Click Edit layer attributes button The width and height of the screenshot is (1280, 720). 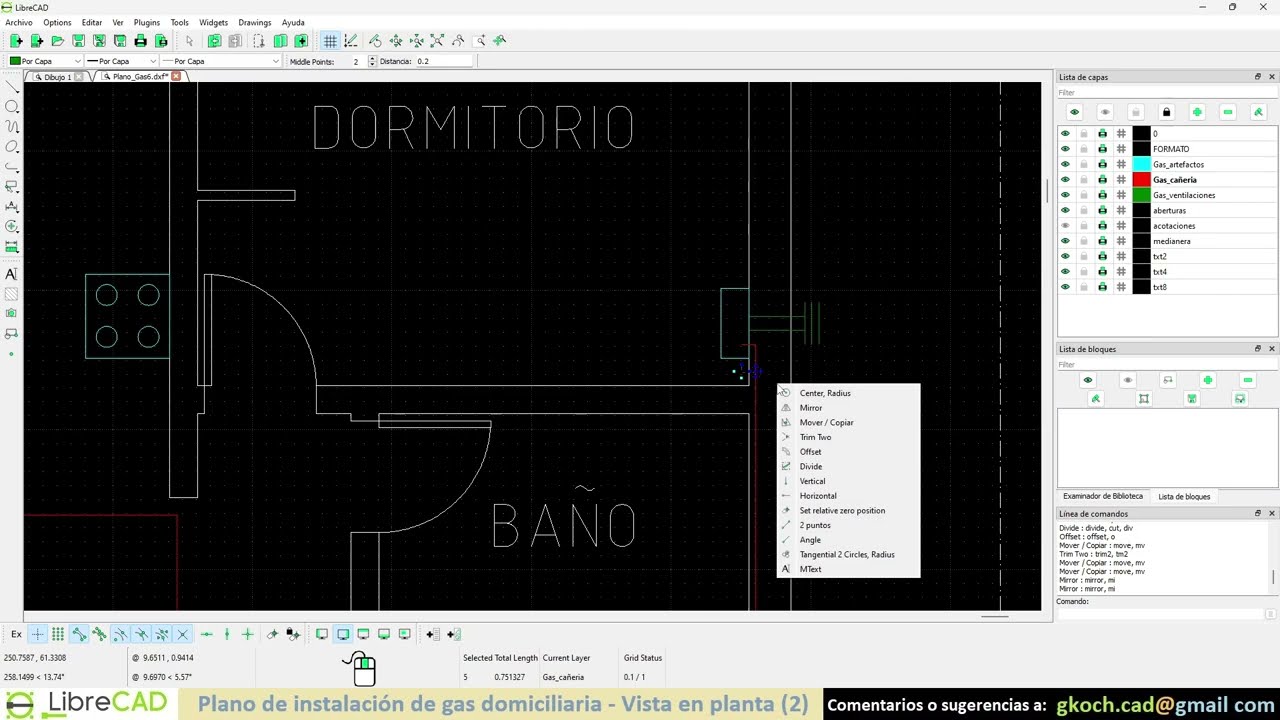click(x=1258, y=112)
